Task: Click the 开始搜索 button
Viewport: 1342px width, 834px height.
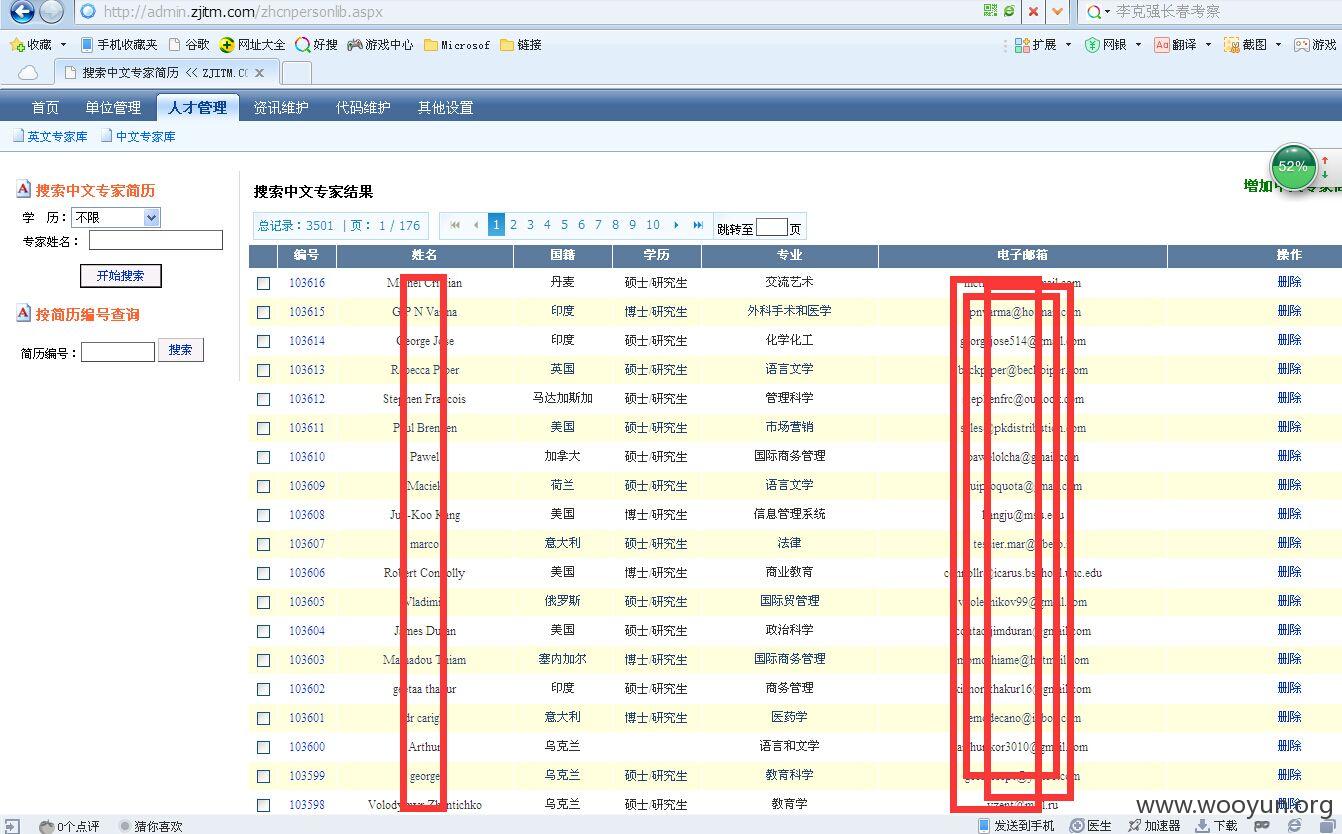Action: coord(120,276)
